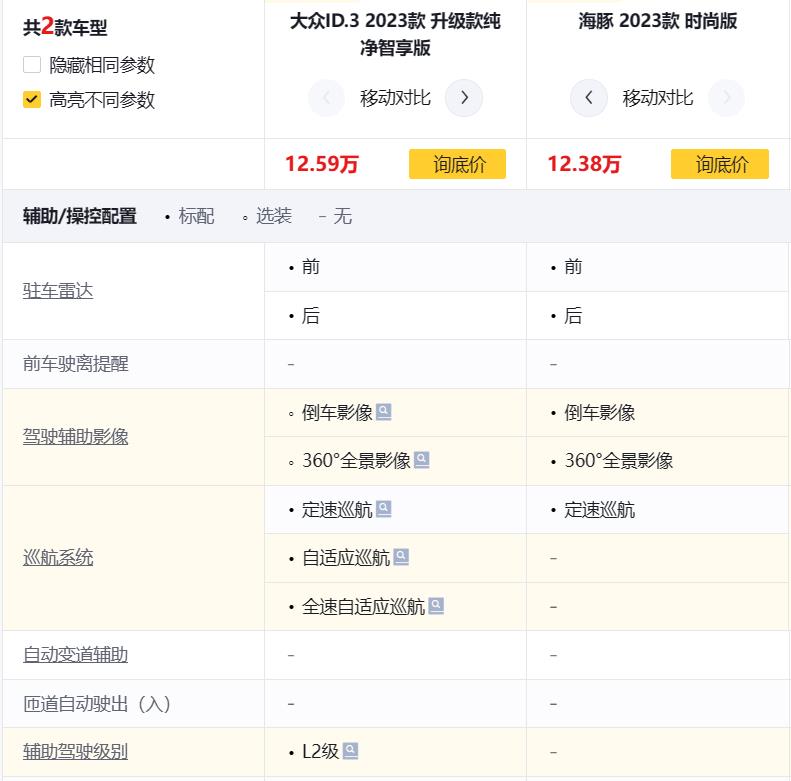Screen dimensions: 791x781
Task: Open 驻车雷达 parameter link
Action: (58, 291)
